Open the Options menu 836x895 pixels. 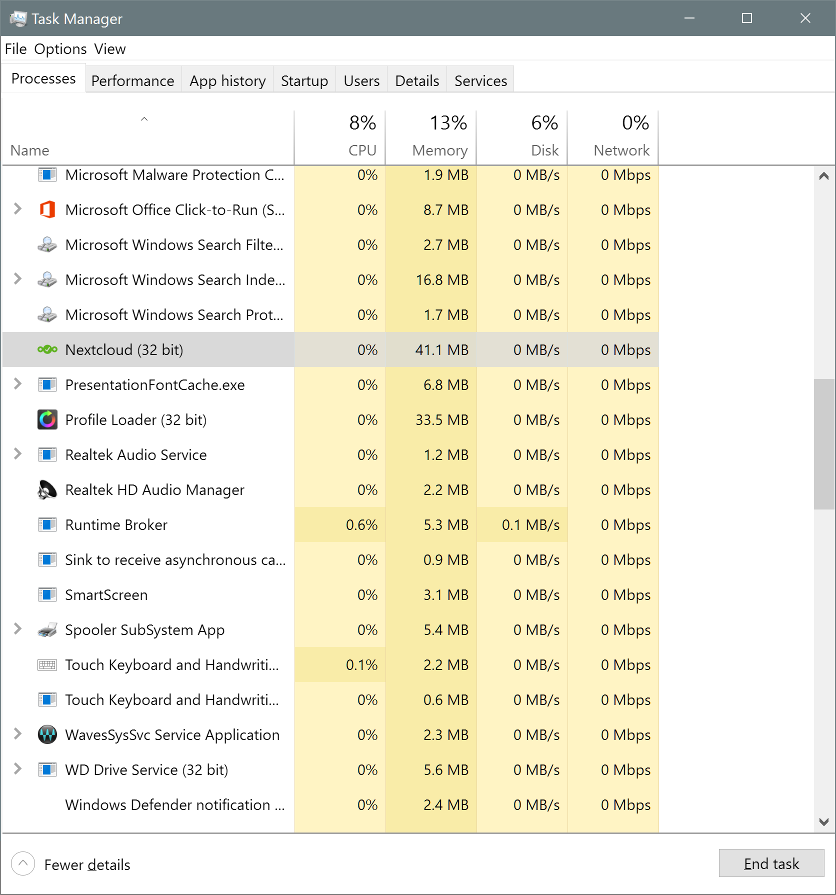click(60, 49)
